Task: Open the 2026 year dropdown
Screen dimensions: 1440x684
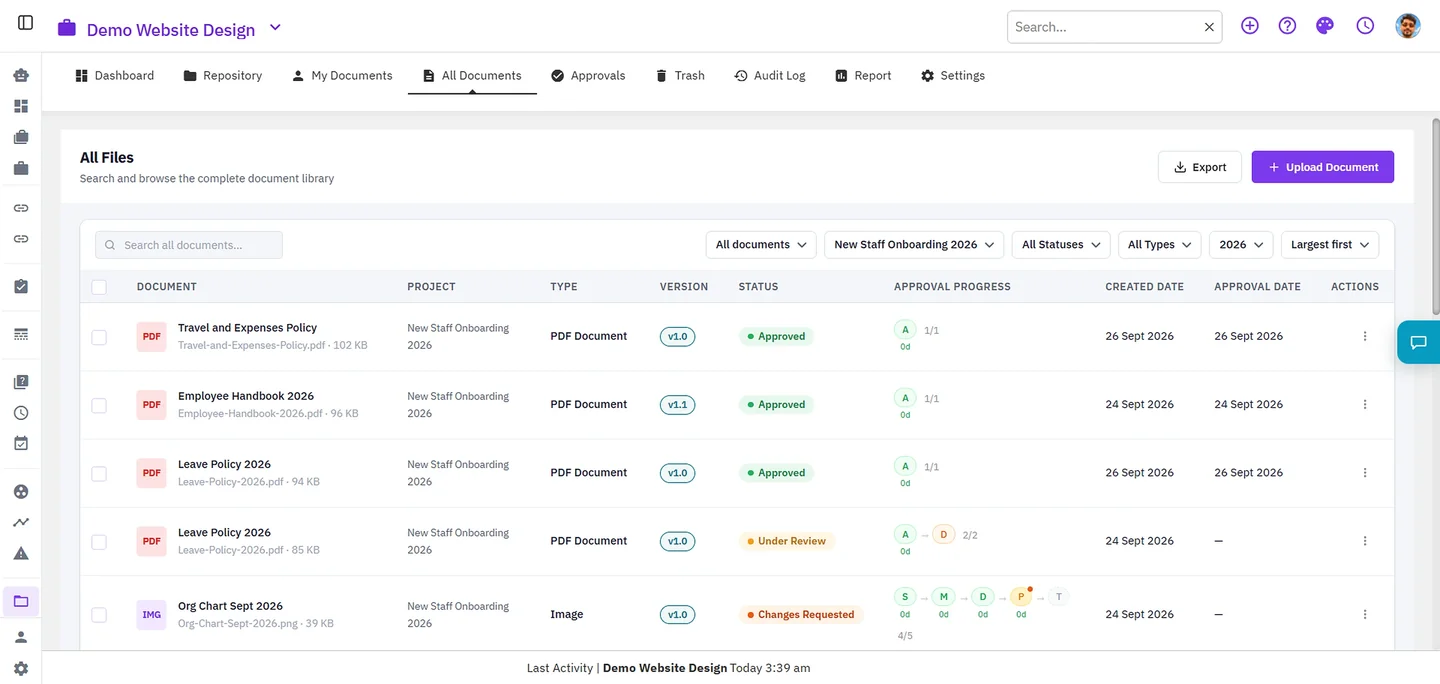Action: 1241,244
